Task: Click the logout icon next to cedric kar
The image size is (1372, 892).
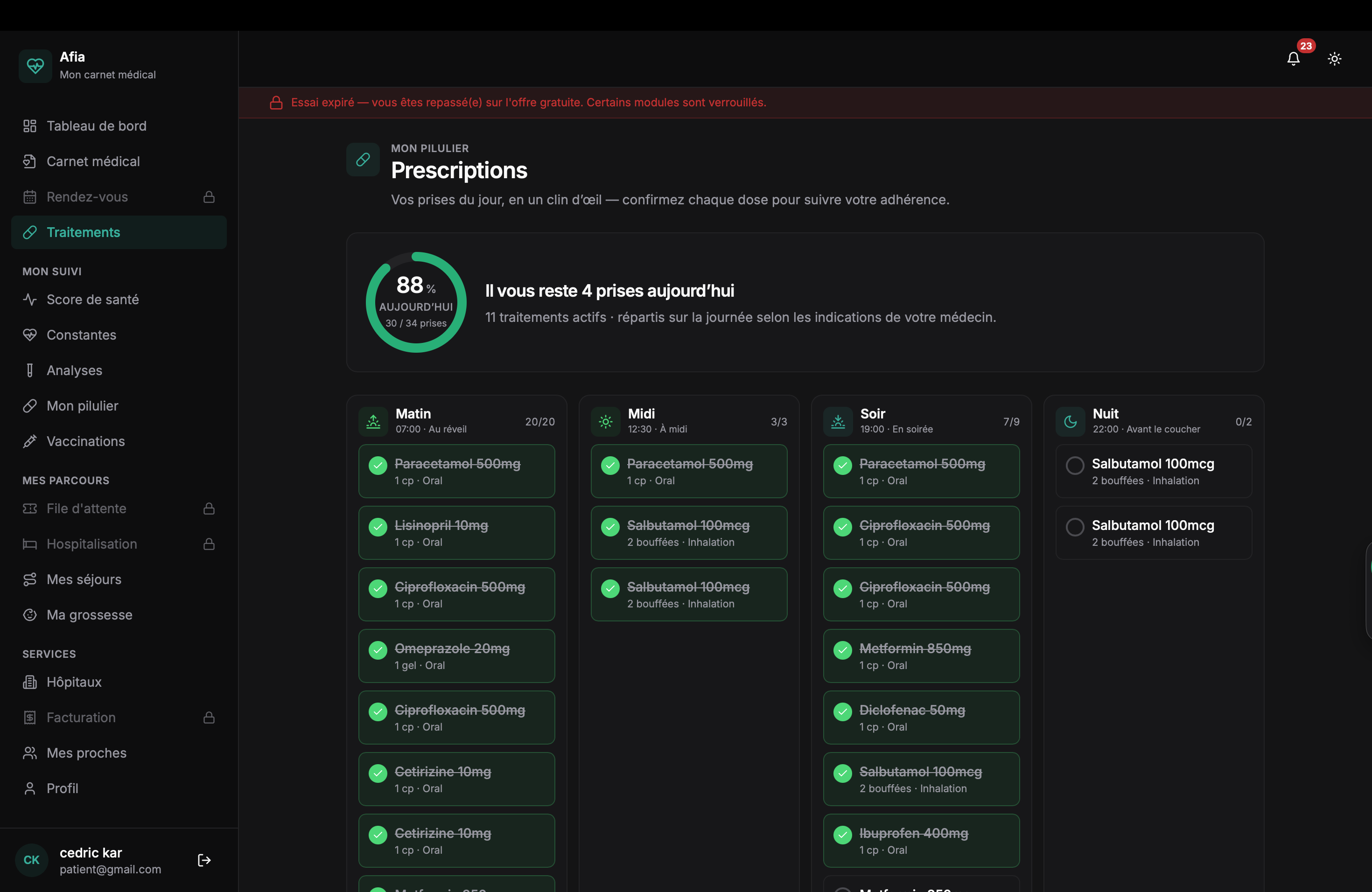Action: pos(204,860)
